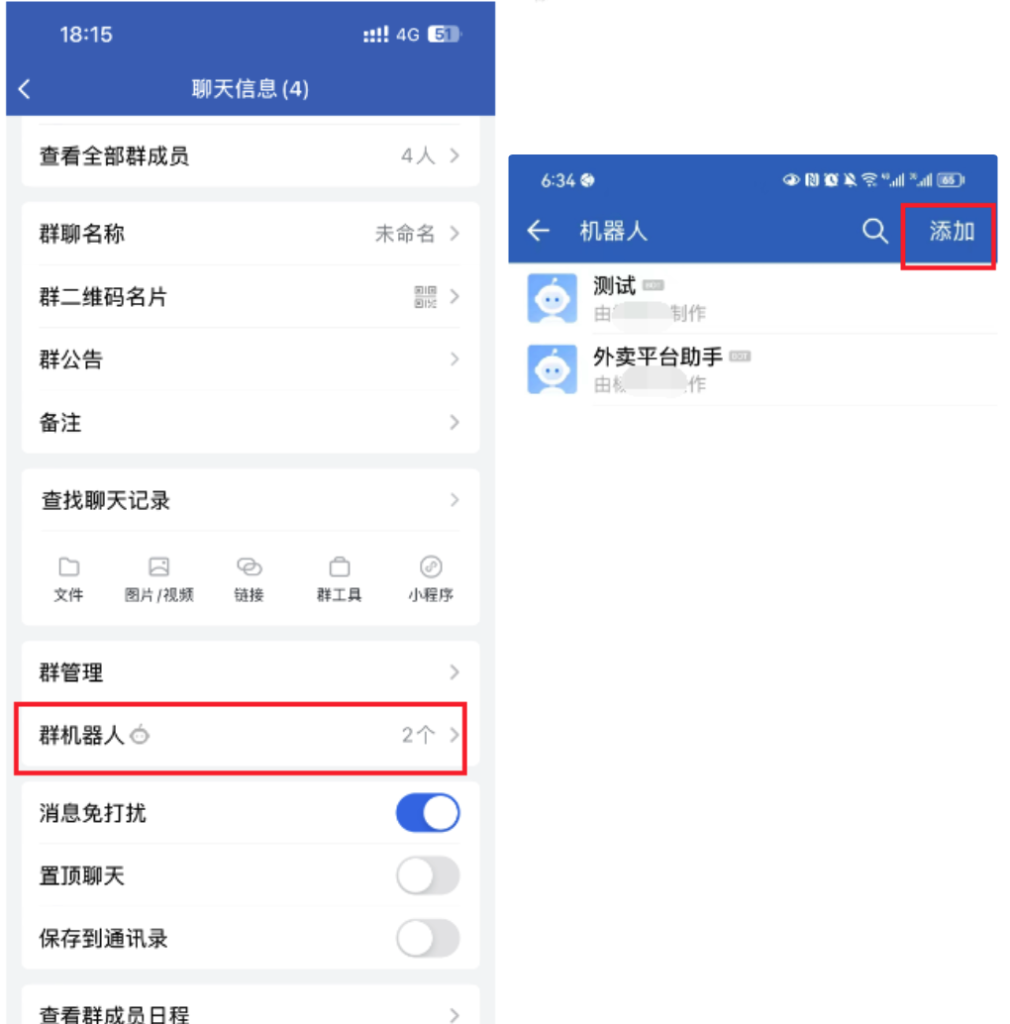Tap the search magnifier in 机器人 header
The height and width of the screenshot is (1024, 1010).
click(x=874, y=231)
